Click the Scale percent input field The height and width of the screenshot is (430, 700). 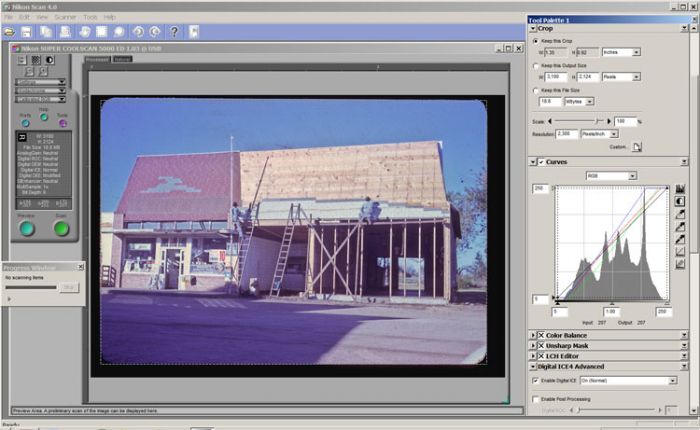click(x=625, y=121)
